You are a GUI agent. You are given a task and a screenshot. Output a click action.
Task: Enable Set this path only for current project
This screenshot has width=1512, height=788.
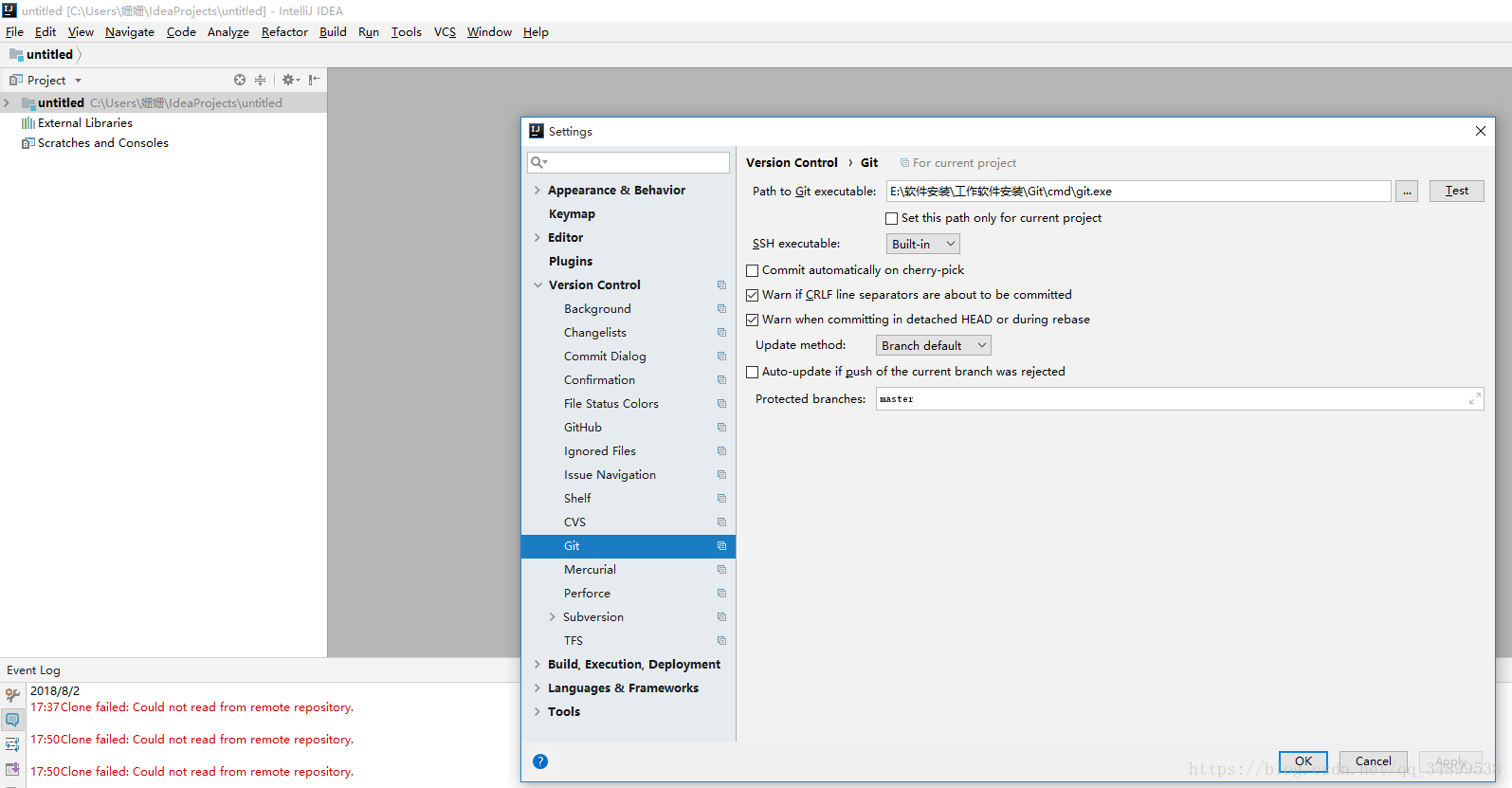click(891, 218)
